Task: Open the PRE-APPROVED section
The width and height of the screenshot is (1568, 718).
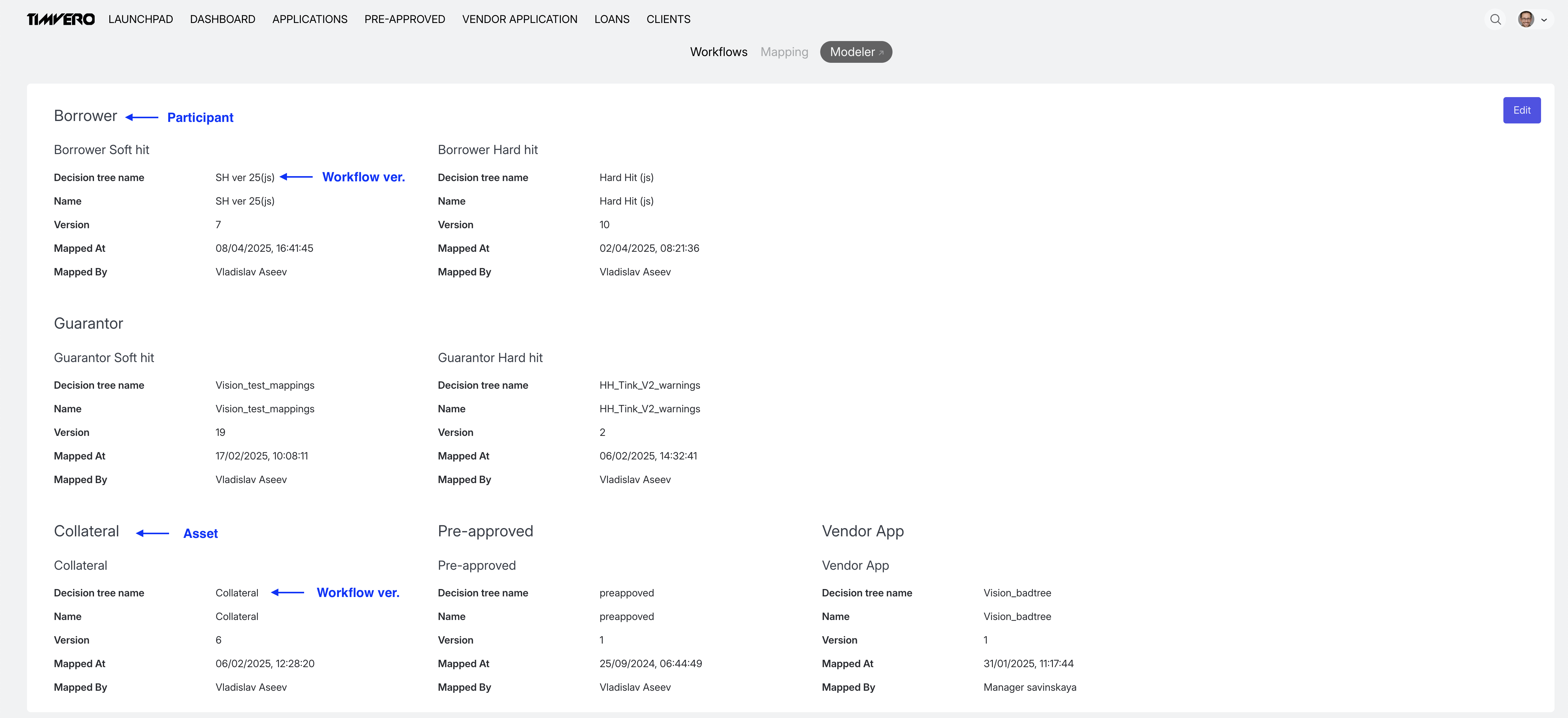Action: (x=404, y=19)
